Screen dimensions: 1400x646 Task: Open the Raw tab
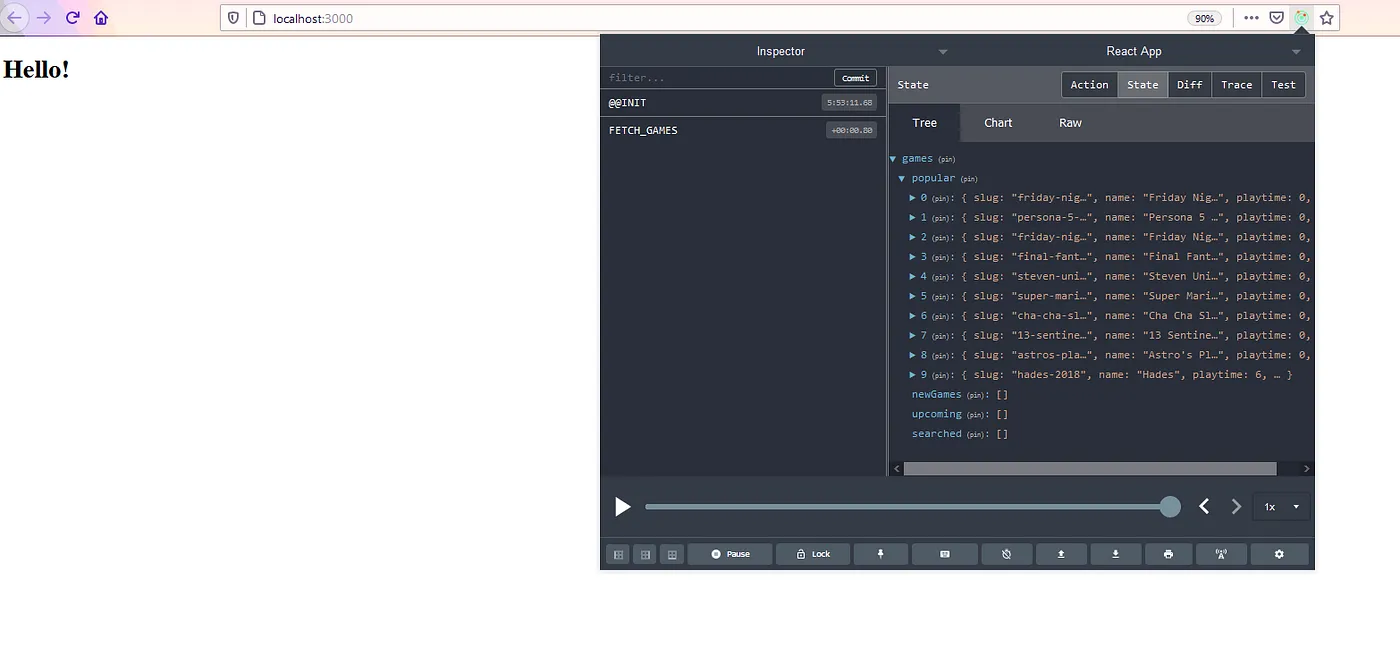point(1070,123)
